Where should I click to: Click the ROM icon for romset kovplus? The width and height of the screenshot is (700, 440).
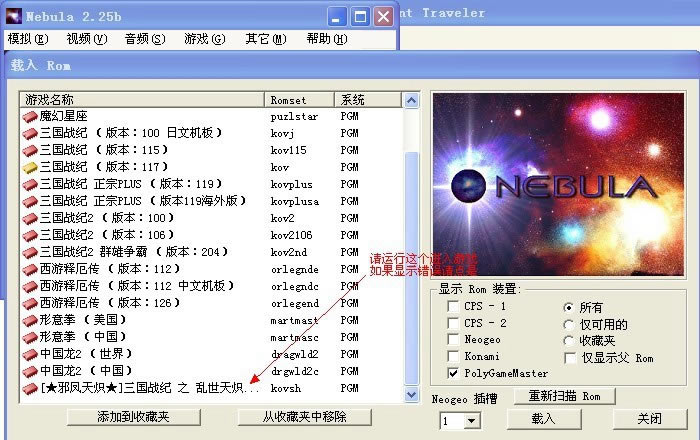30,185
